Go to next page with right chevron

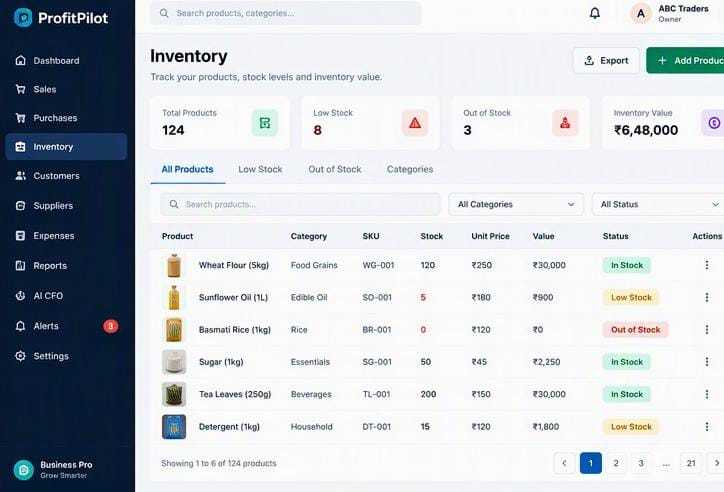716,463
